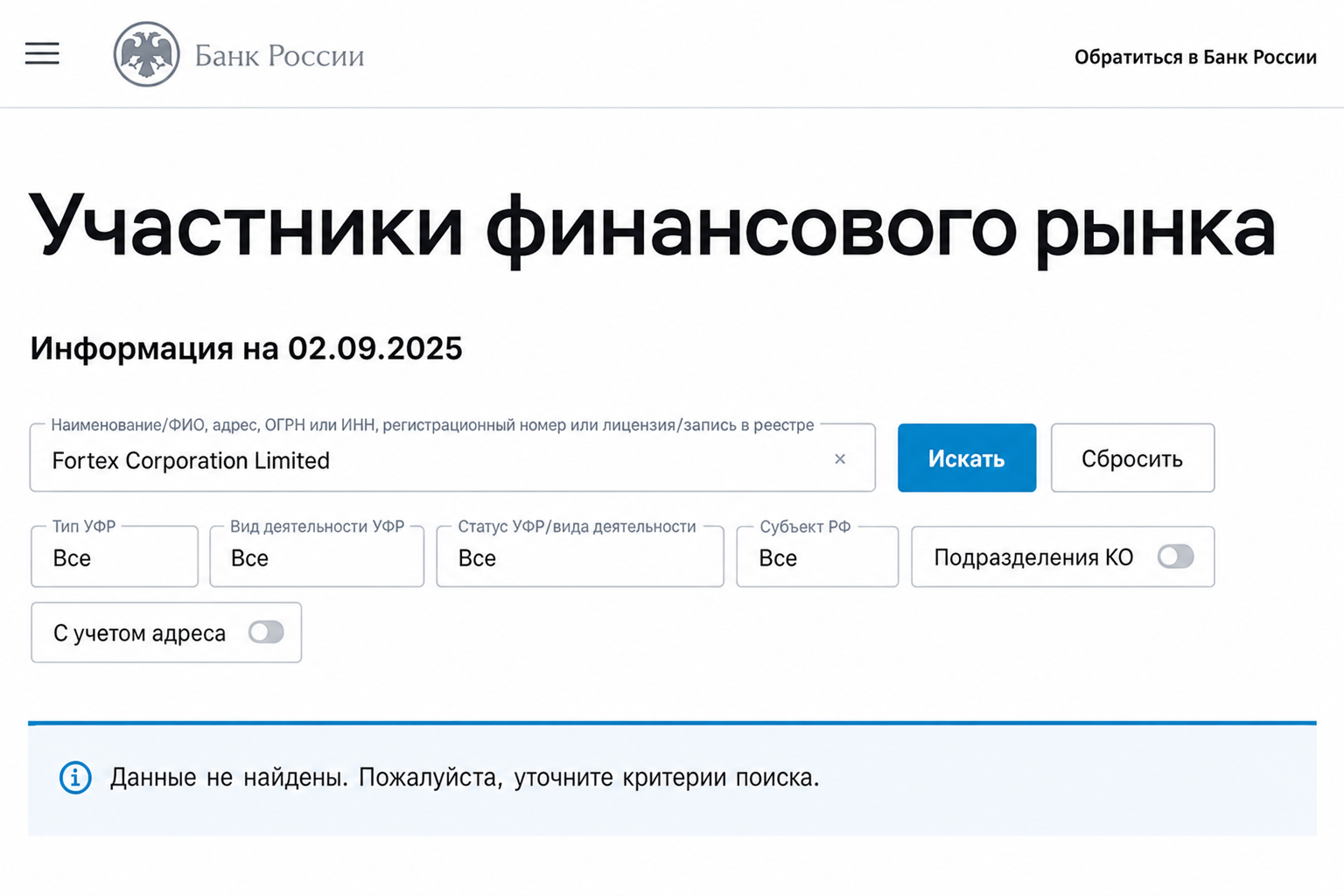The width and height of the screenshot is (1344, 896).
Task: Click the info icon in the results notice
Action: [x=75, y=777]
